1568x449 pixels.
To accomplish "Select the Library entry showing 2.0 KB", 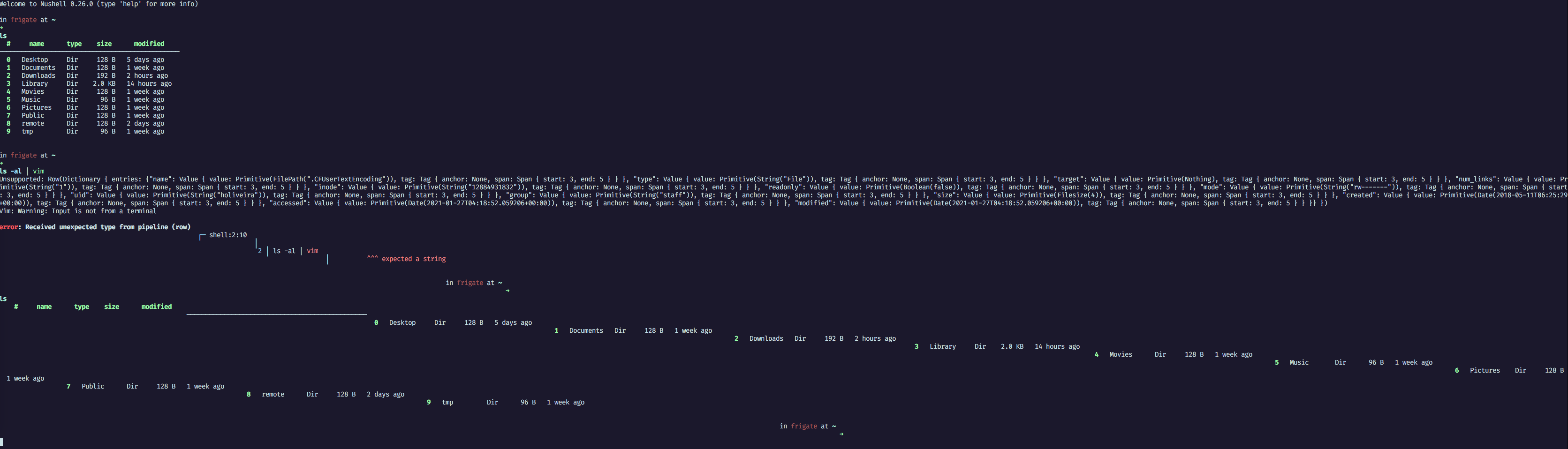I will pyautogui.click(x=35, y=83).
